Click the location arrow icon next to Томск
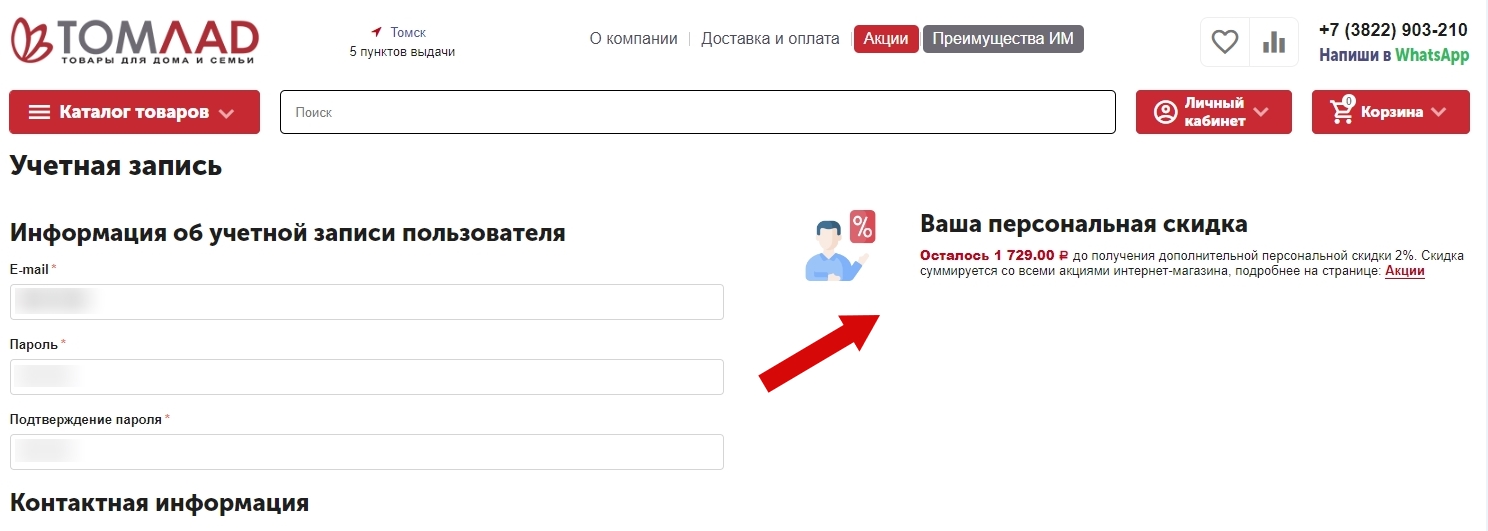Image resolution: width=1488 pixels, height=531 pixels. (377, 32)
